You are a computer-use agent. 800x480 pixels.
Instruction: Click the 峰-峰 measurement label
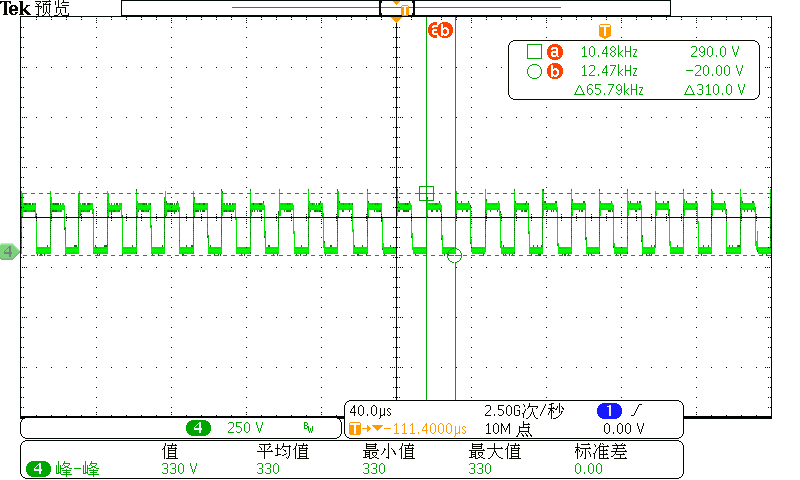[x=78, y=469]
